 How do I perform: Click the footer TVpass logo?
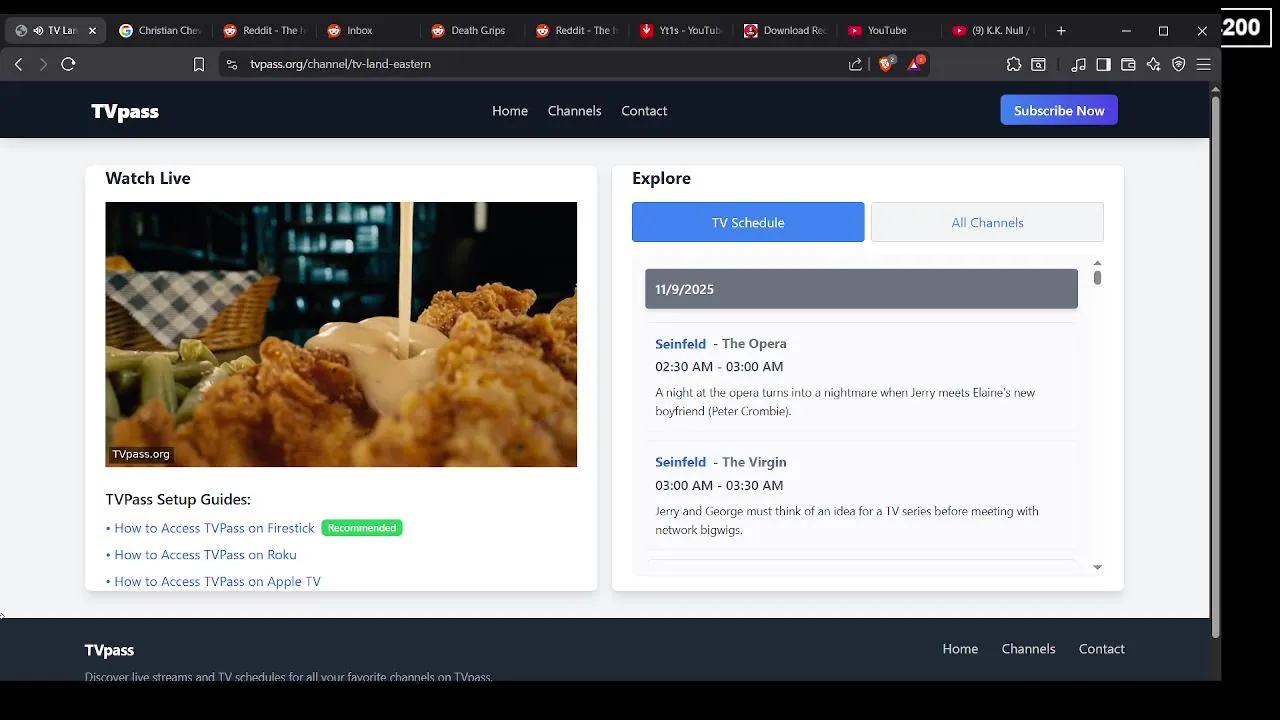point(109,650)
